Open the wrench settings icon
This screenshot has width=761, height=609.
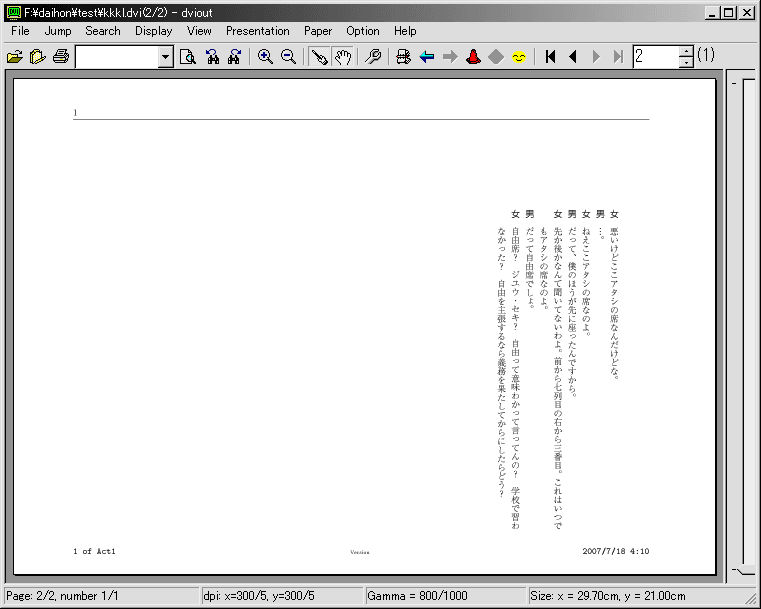373,57
